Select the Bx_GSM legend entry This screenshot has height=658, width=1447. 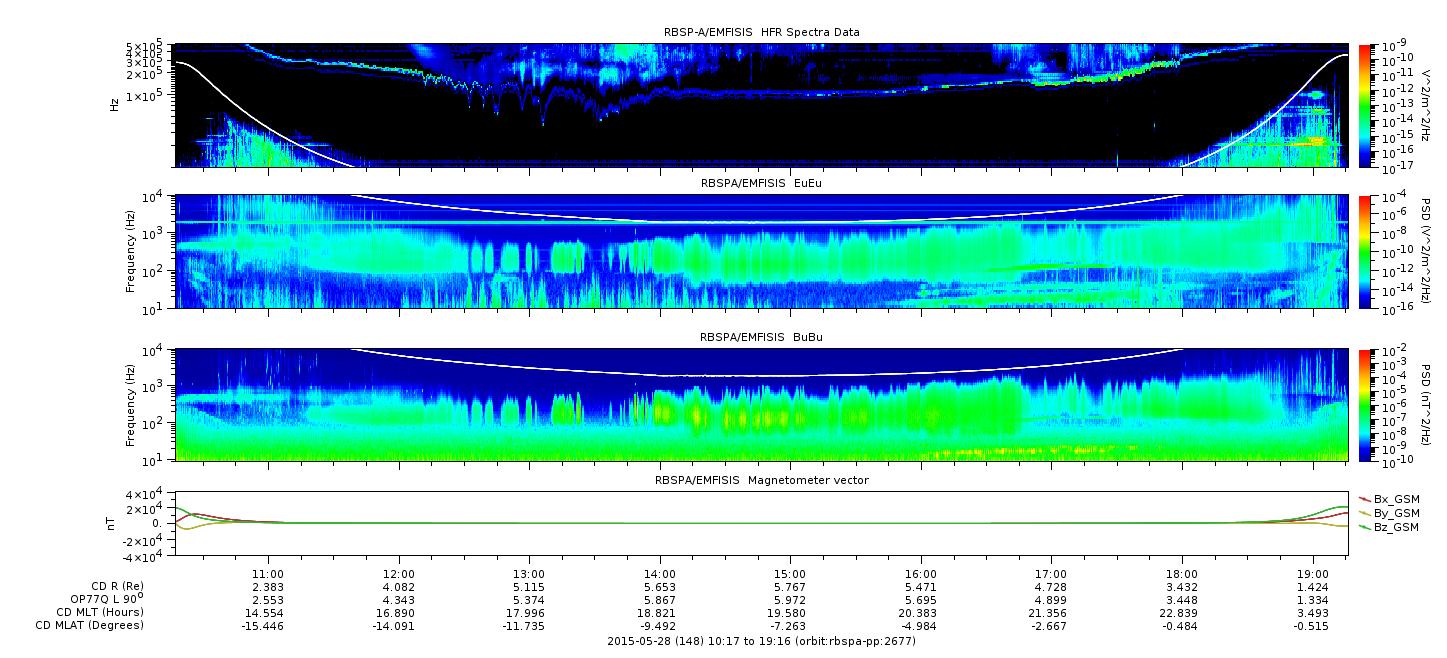(x=1395, y=499)
